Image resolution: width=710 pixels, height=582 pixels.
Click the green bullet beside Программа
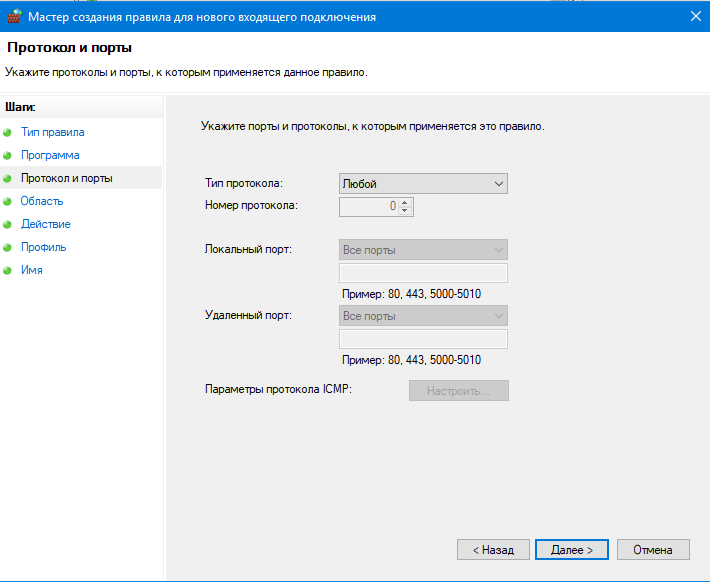[x=8, y=156]
